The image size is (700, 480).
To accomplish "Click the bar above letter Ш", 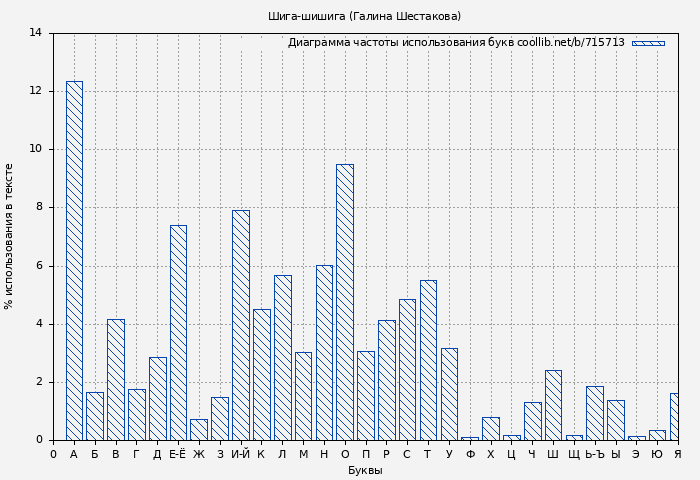I will tap(553, 405).
